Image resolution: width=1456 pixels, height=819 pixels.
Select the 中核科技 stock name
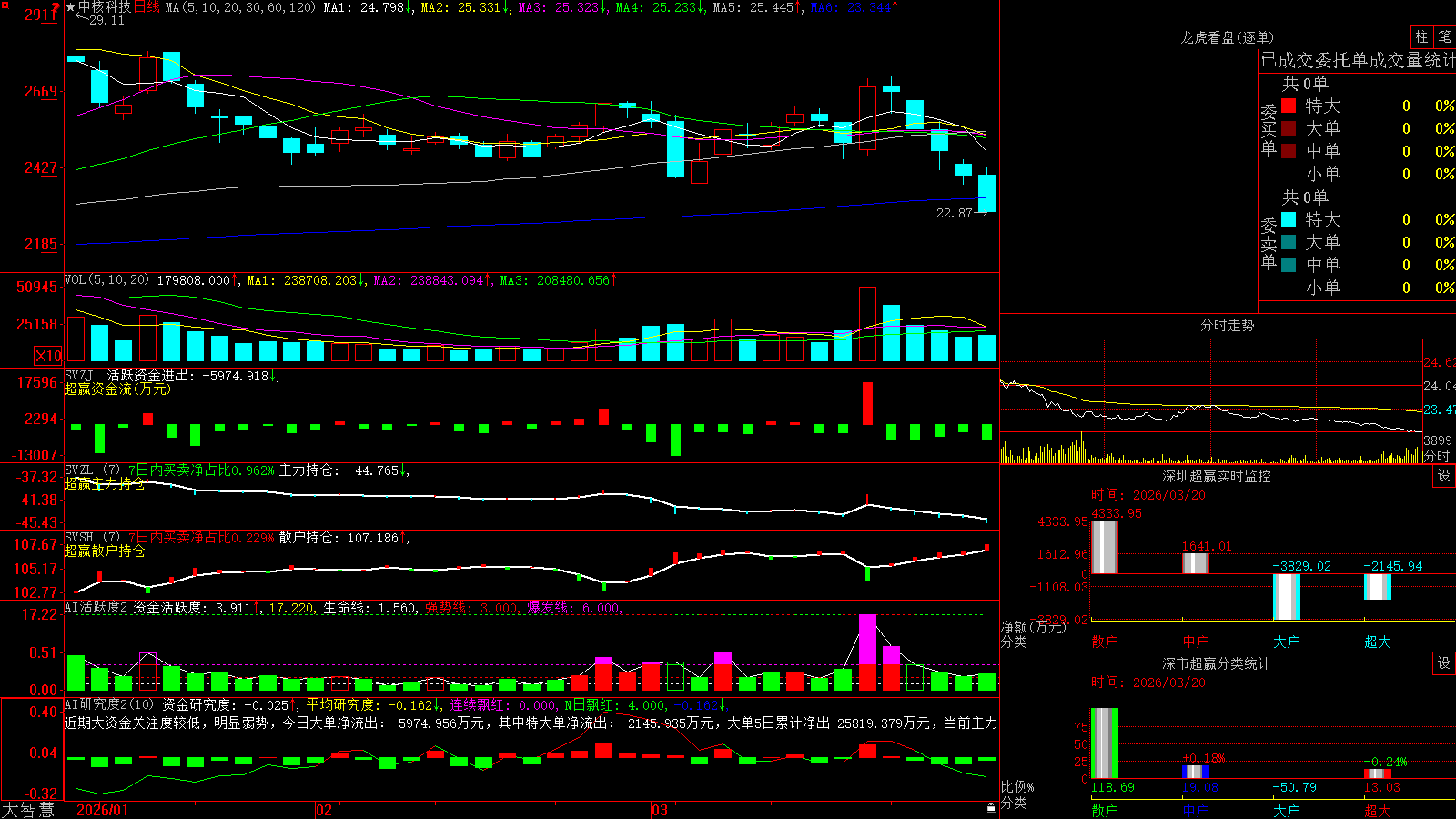pos(105,7)
